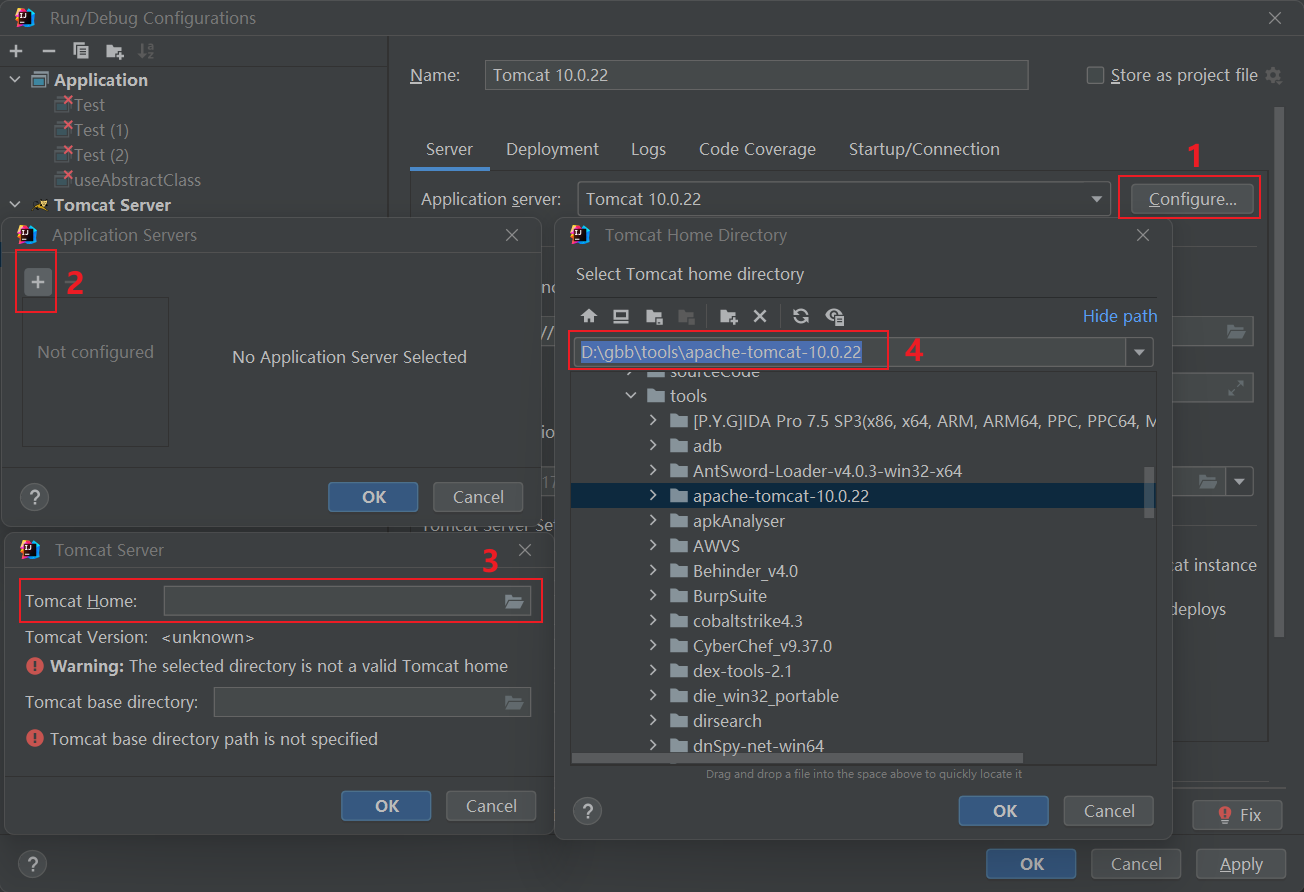1304x892 pixels.
Task: Click OK in Application Servers dialog
Action: click(x=373, y=497)
